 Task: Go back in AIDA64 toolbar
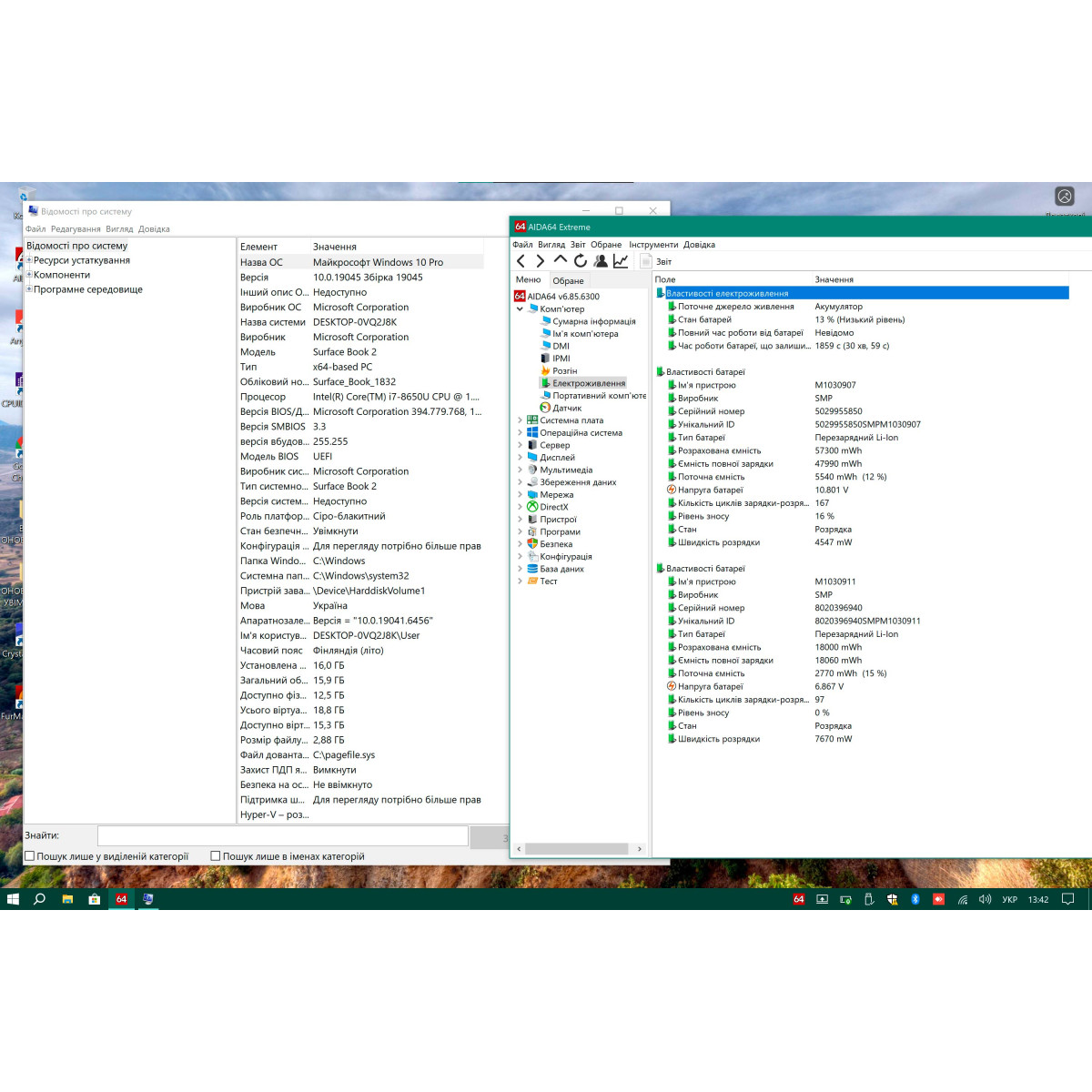(x=521, y=261)
